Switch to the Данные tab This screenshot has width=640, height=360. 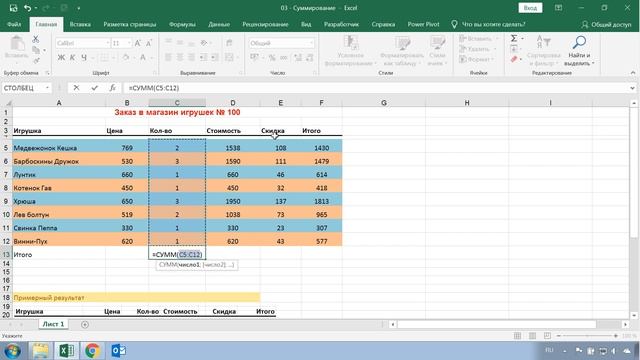(219, 24)
